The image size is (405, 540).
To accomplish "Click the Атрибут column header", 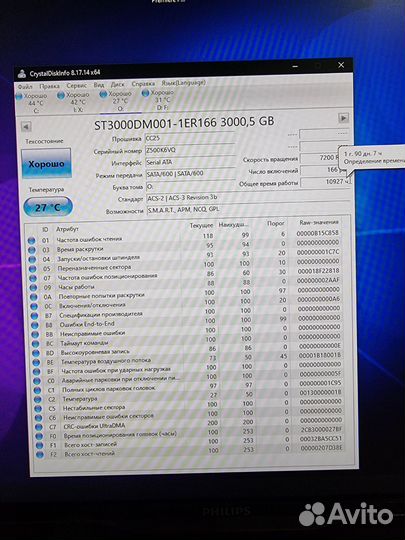I will click(x=68, y=229).
